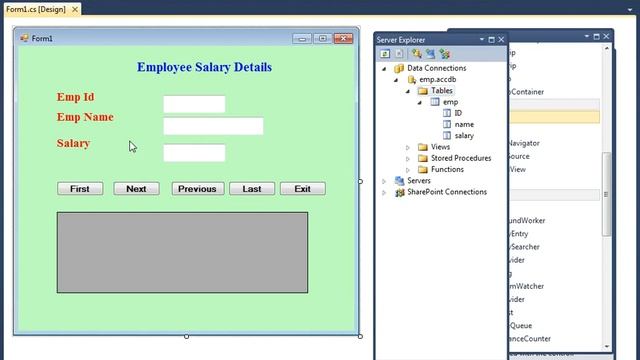This screenshot has width=640, height=360.
Task: Expand the Servers node
Action: click(x=384, y=181)
